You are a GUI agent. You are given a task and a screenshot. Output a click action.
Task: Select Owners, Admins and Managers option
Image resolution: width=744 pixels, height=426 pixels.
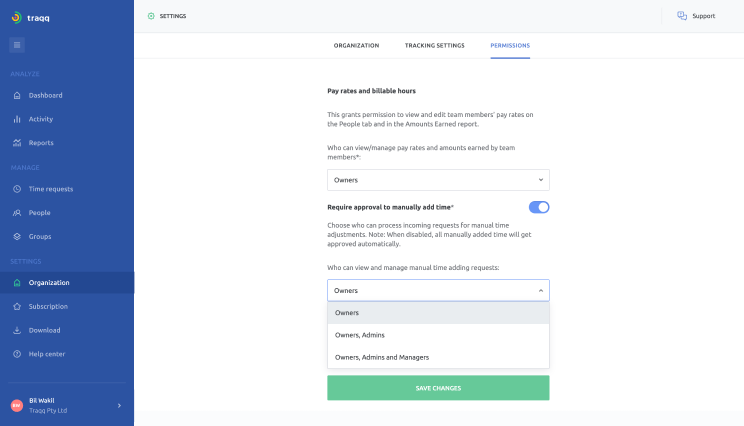[x=438, y=357]
